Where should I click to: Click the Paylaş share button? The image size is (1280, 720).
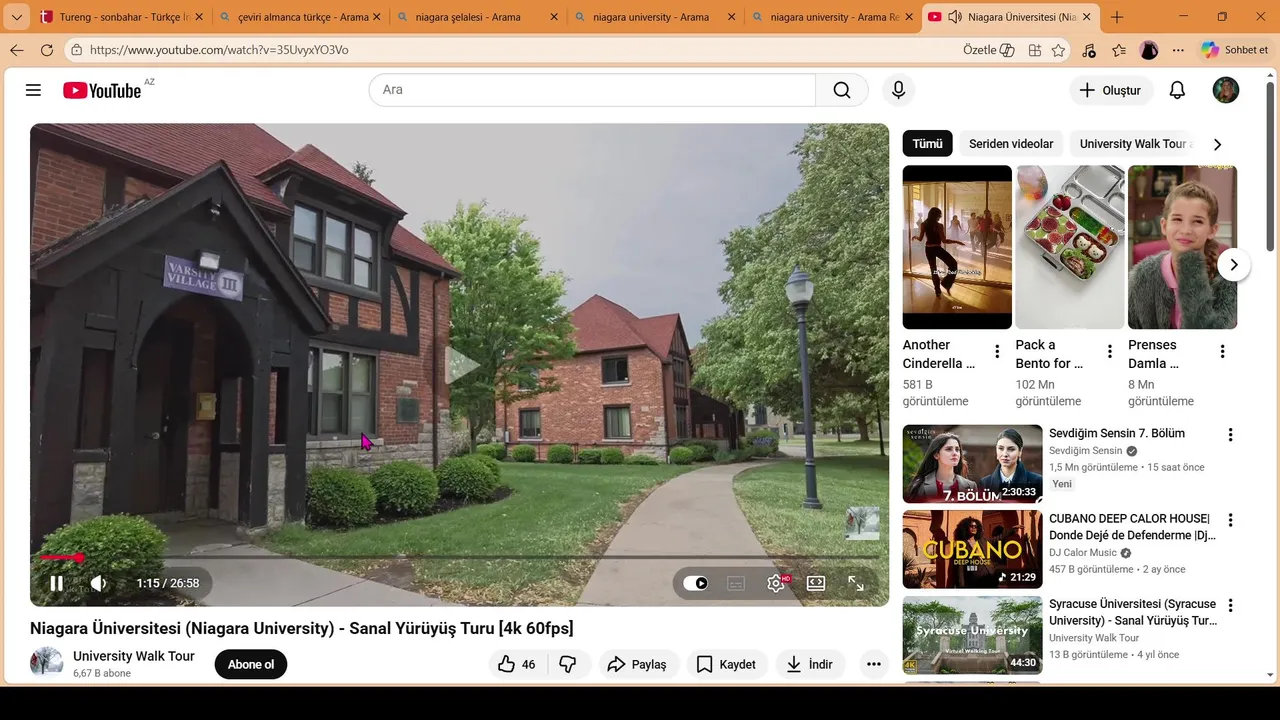pyautogui.click(x=639, y=664)
